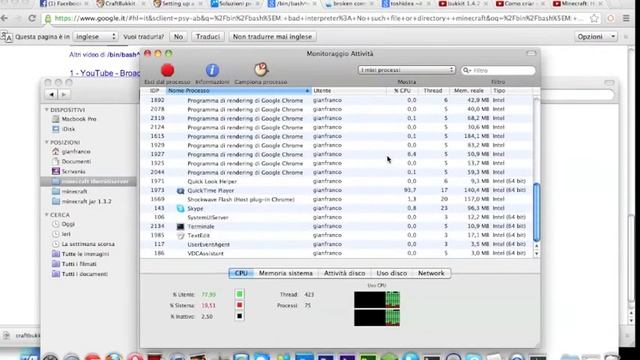Select the Quick Look Helper process row

(336, 181)
